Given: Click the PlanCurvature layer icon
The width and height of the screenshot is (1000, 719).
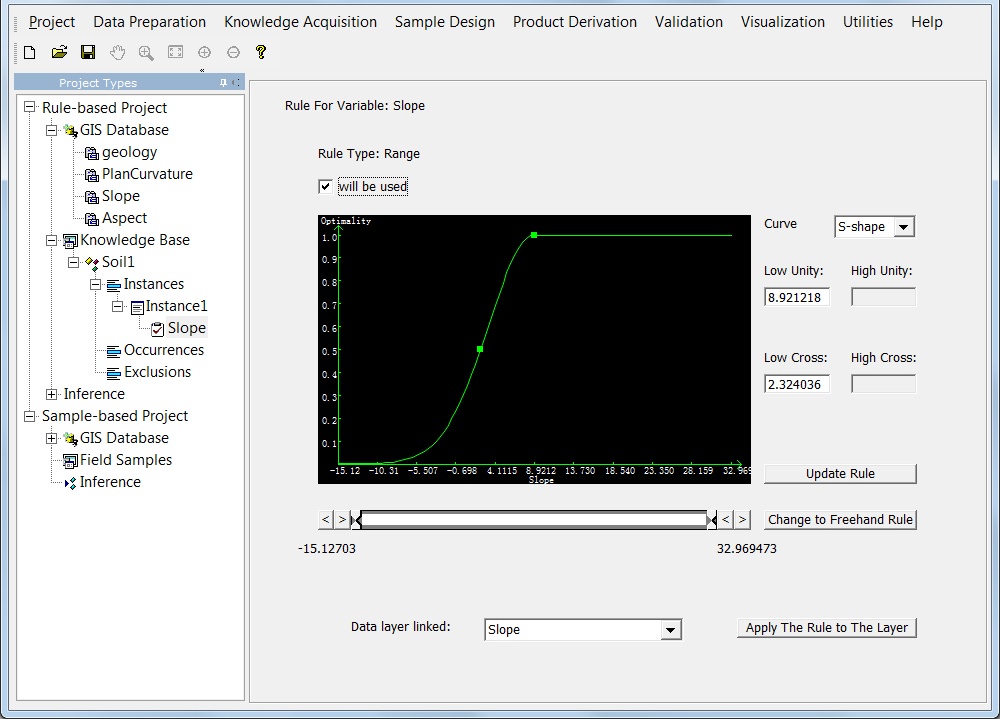Looking at the screenshot, I should point(92,175).
